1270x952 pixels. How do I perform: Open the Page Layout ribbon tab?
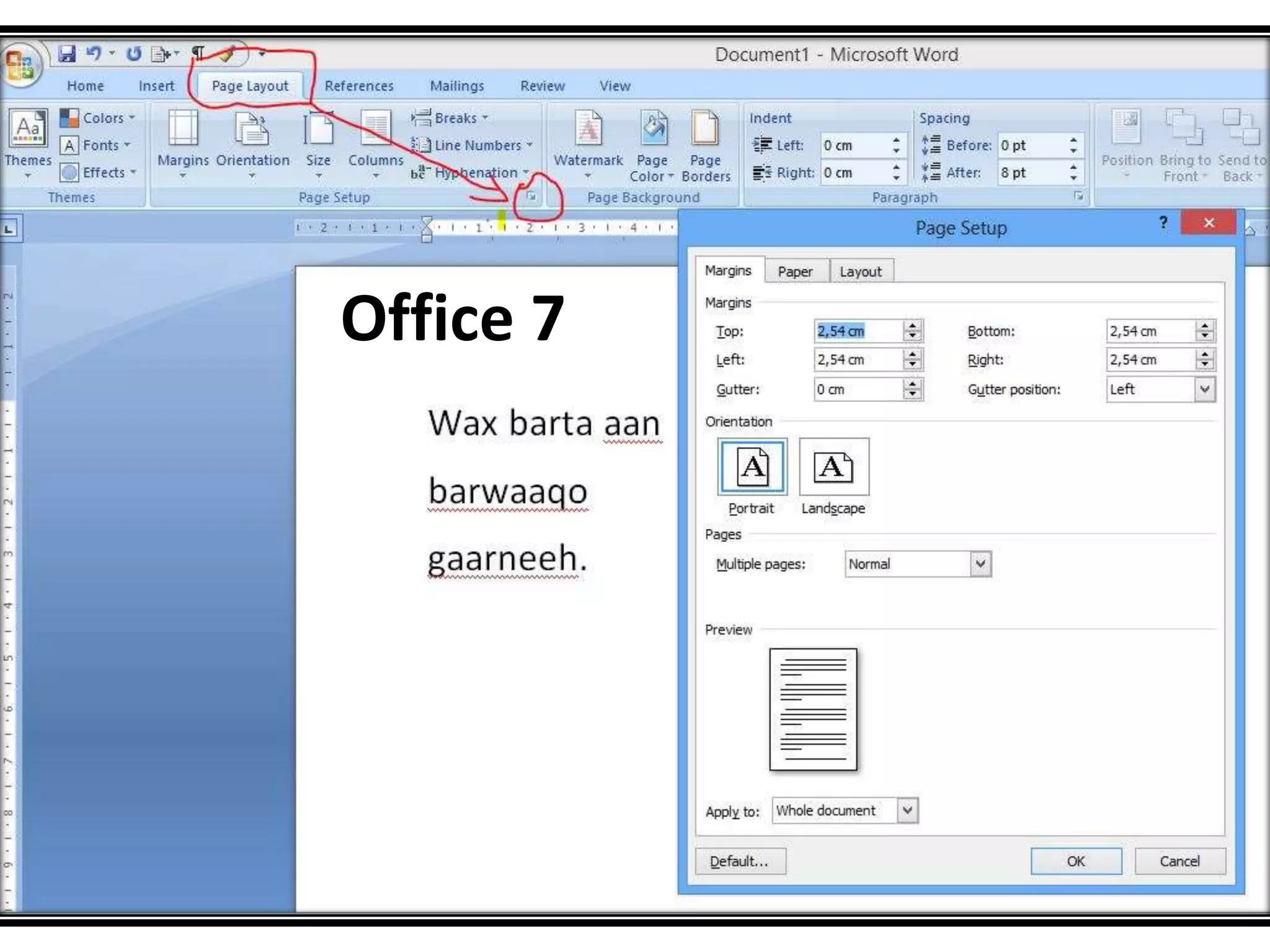point(250,86)
